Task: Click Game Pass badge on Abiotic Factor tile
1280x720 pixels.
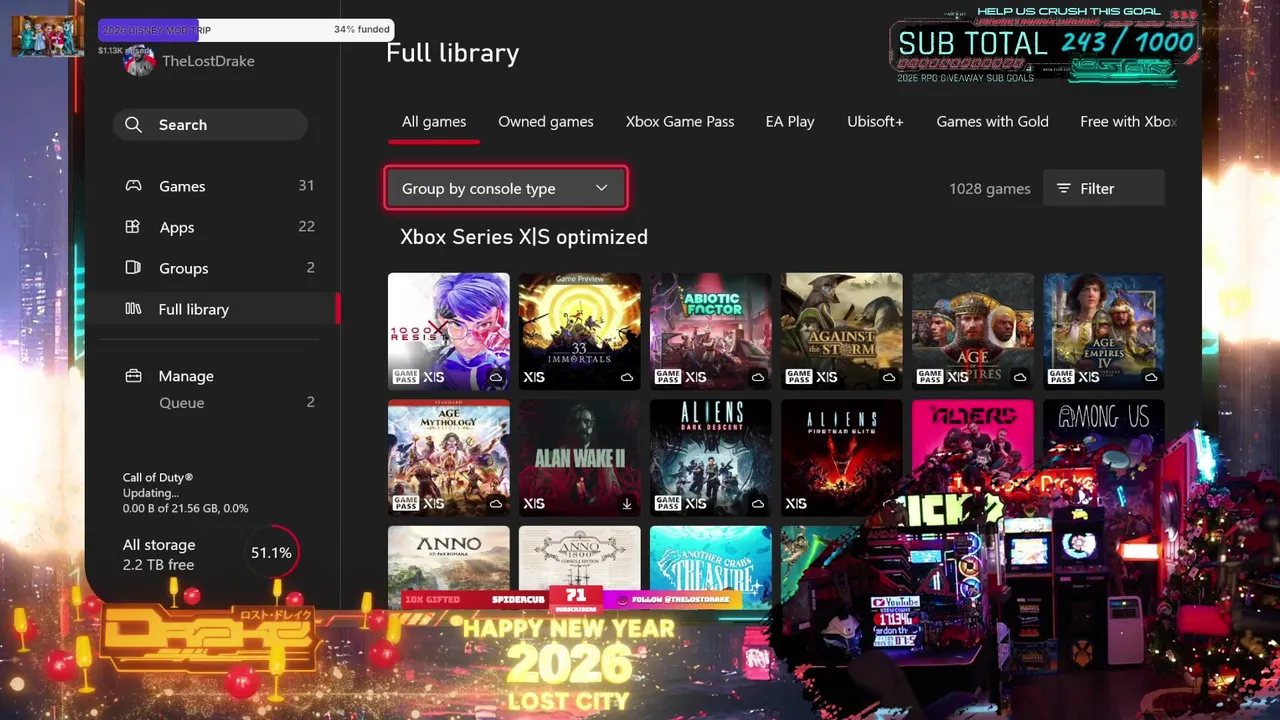Action: coord(667,377)
